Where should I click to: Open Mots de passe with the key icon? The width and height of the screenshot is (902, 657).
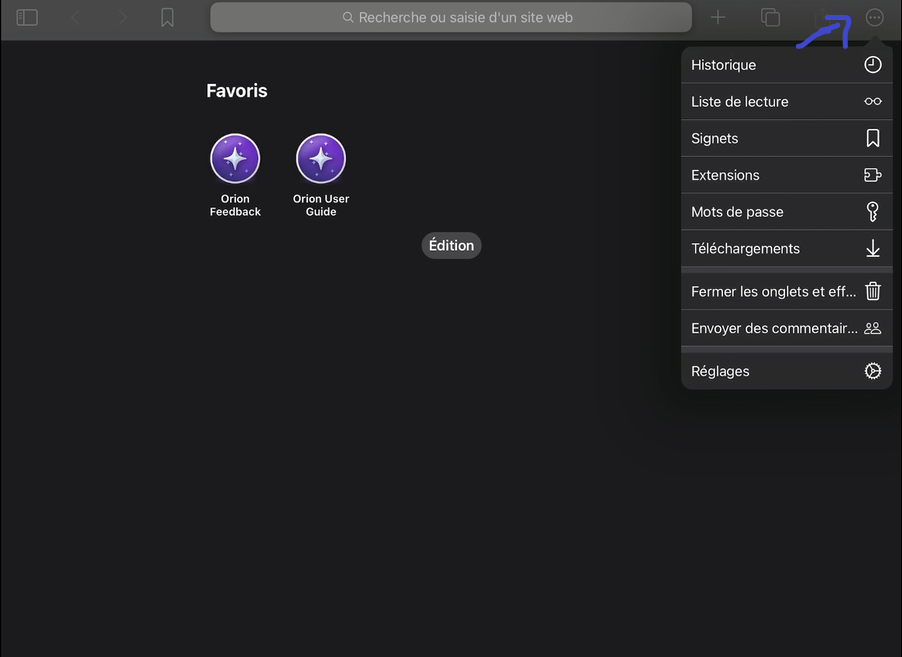point(786,212)
